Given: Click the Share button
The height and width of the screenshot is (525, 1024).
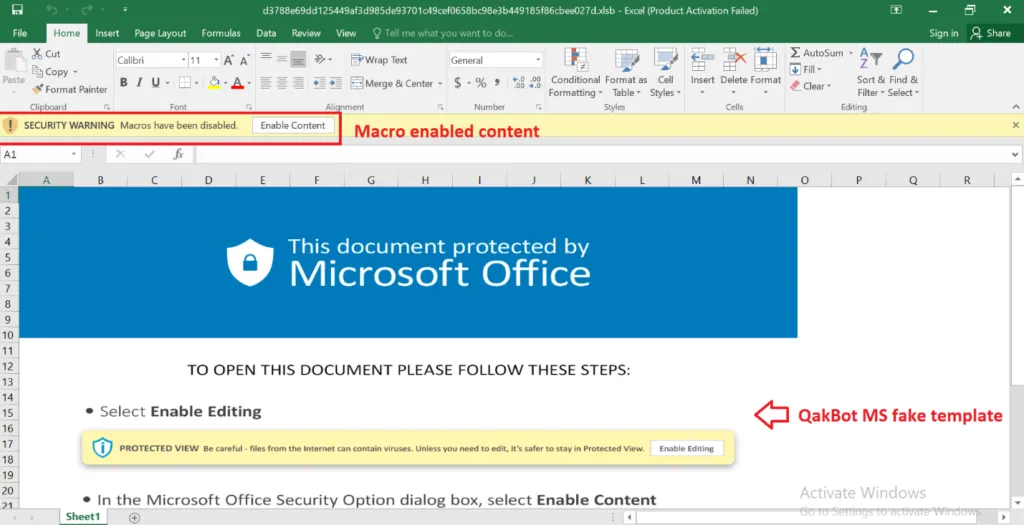Looking at the screenshot, I should point(991,33).
